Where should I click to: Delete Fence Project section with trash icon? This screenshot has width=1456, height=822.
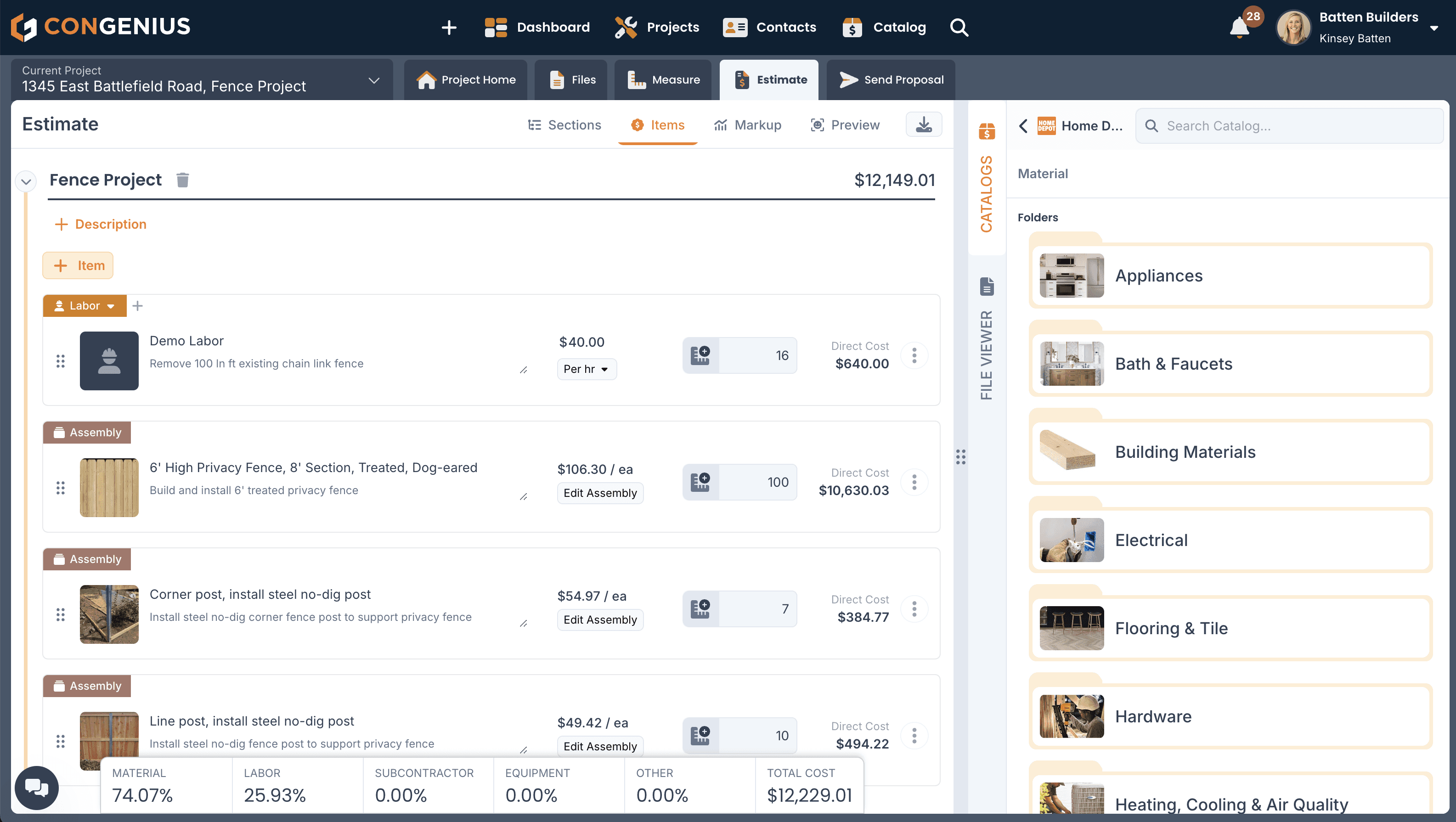182,180
